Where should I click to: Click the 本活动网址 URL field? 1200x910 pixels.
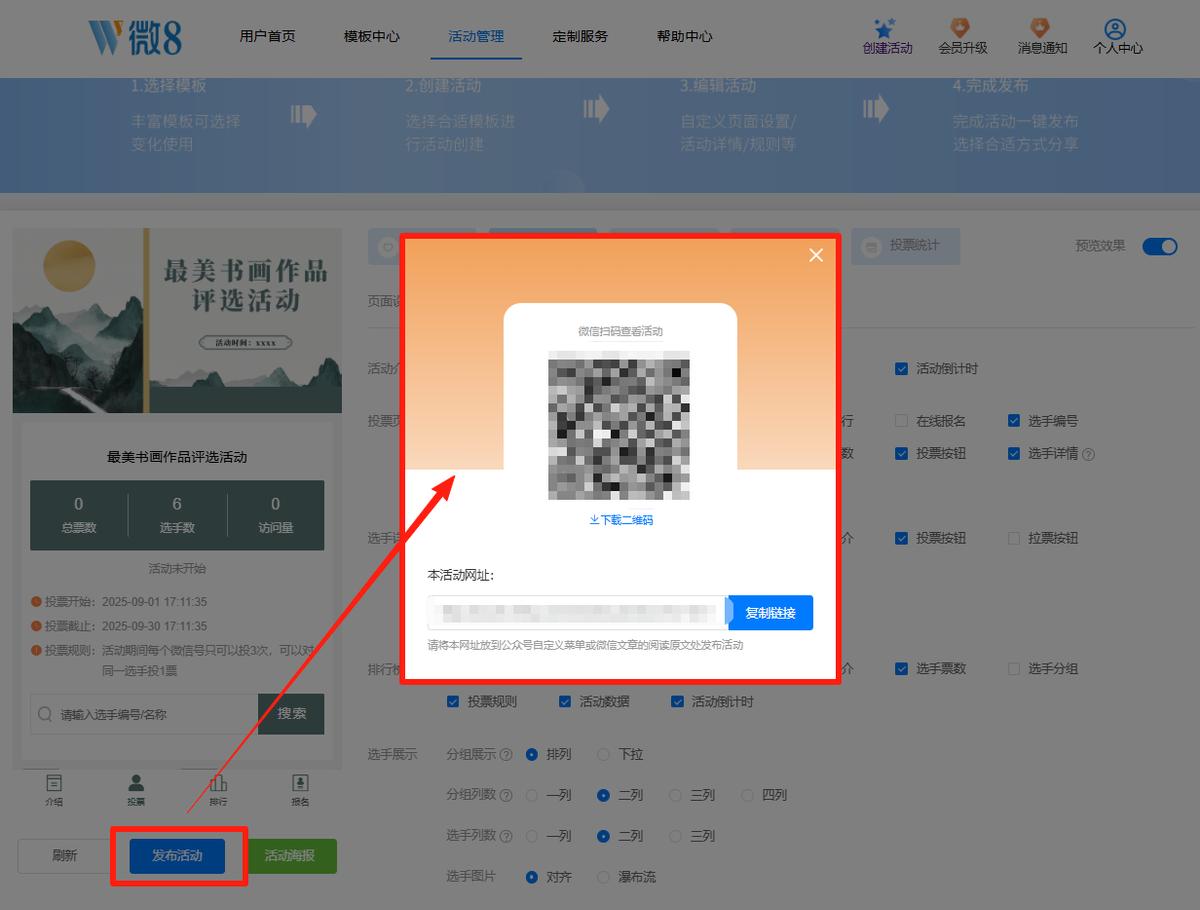[x=577, y=613]
